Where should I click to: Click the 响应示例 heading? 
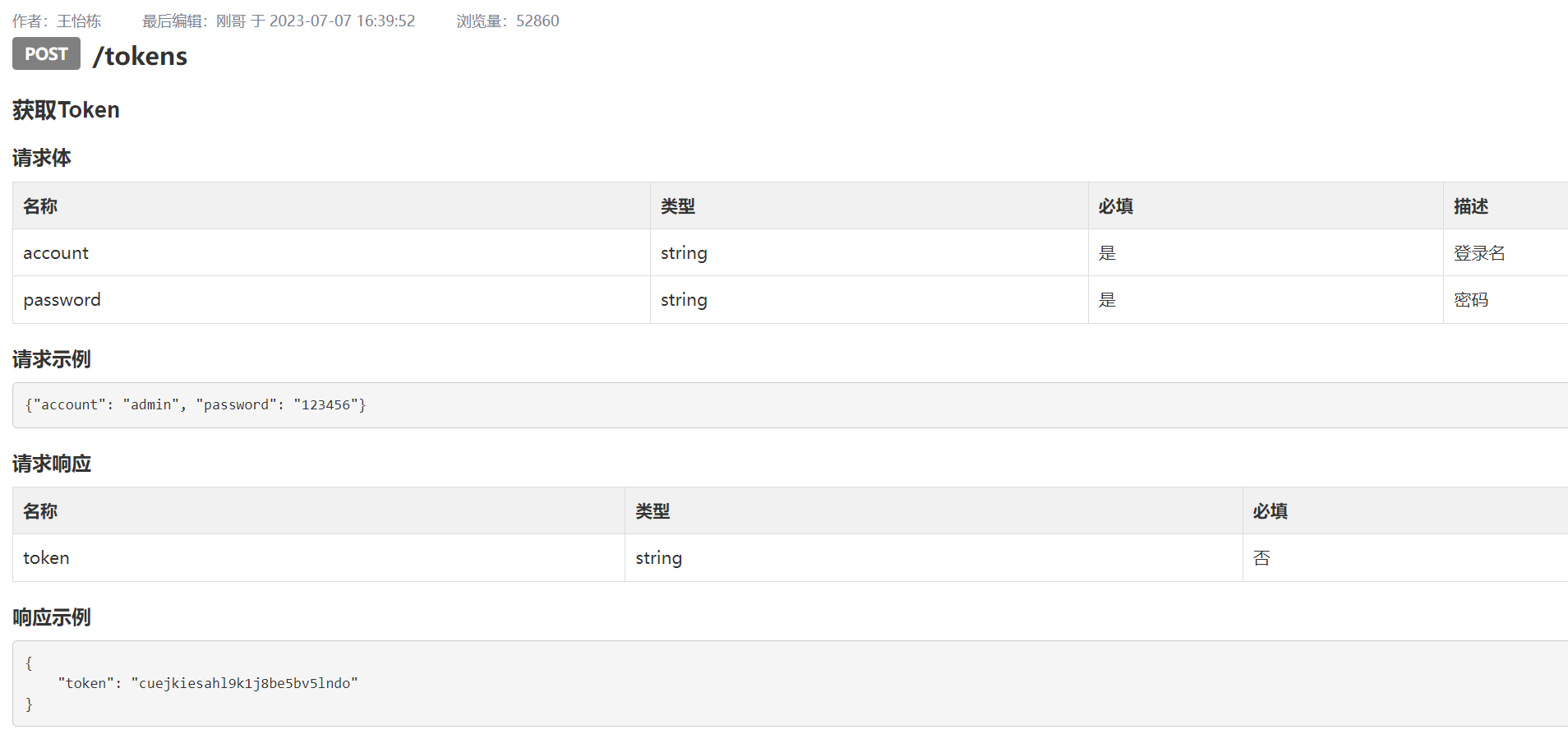[52, 617]
